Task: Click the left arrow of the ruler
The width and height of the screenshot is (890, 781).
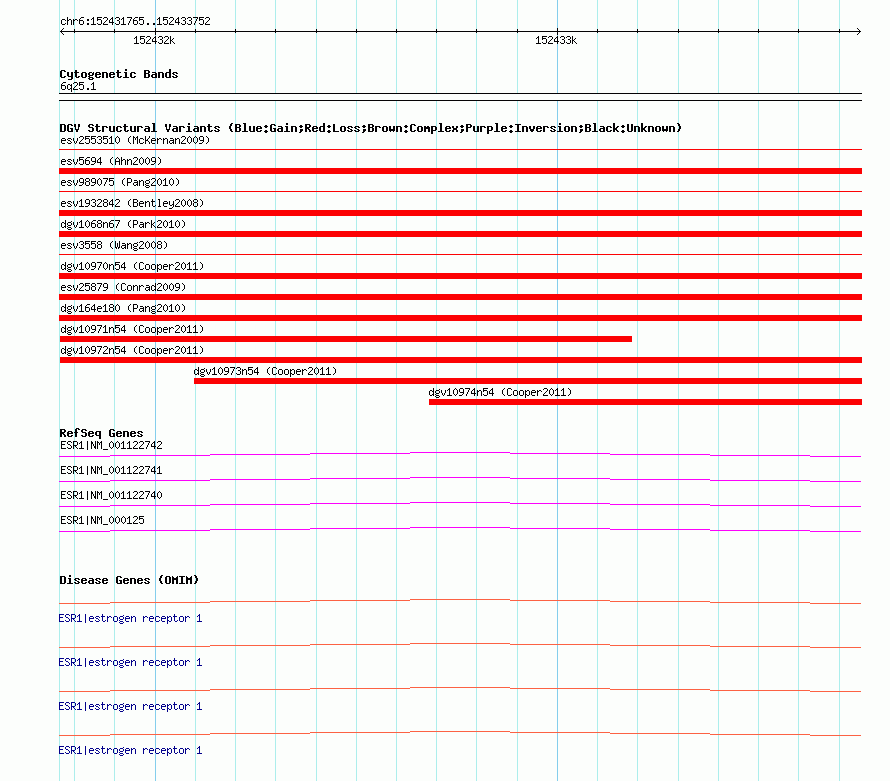Action: [63, 32]
